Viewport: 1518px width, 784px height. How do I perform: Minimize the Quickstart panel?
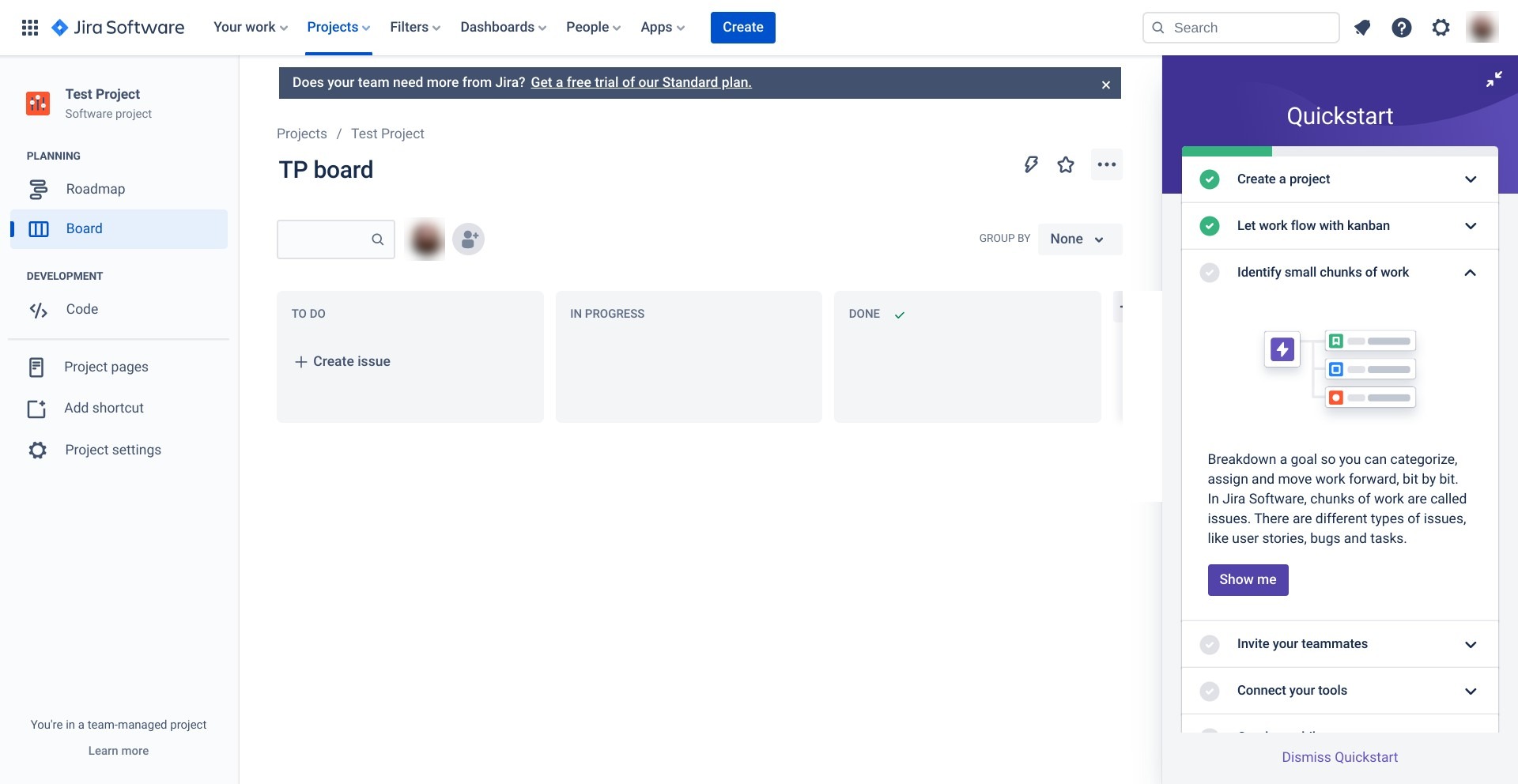tap(1493, 79)
